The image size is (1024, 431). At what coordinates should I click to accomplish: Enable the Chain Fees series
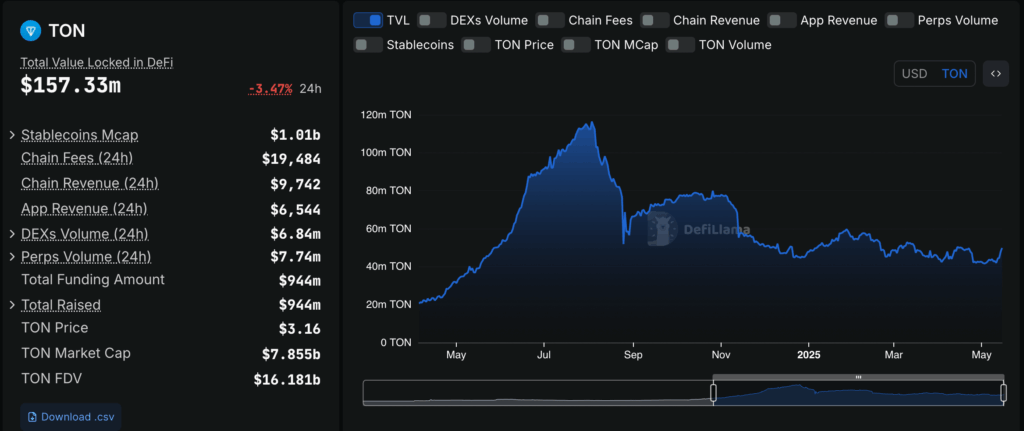(x=550, y=20)
